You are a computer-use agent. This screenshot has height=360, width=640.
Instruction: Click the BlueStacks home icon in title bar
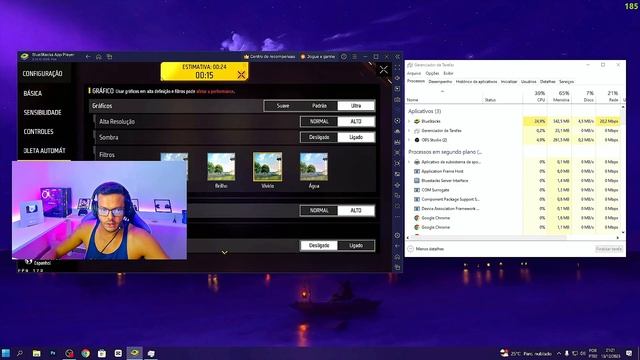pos(98,57)
